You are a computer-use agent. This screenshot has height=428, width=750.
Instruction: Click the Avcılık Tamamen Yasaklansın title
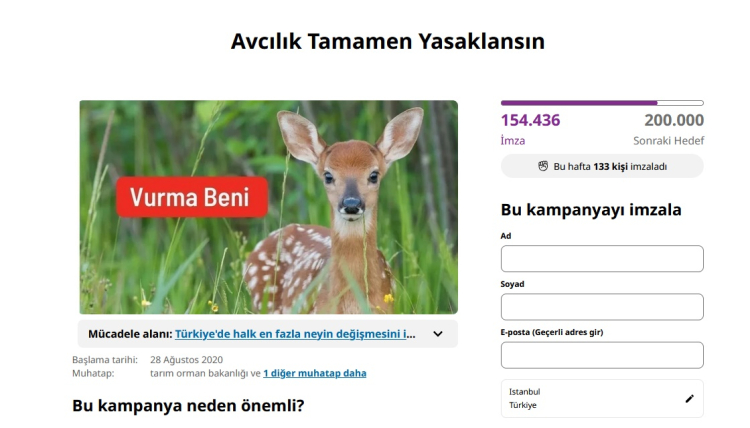(387, 41)
